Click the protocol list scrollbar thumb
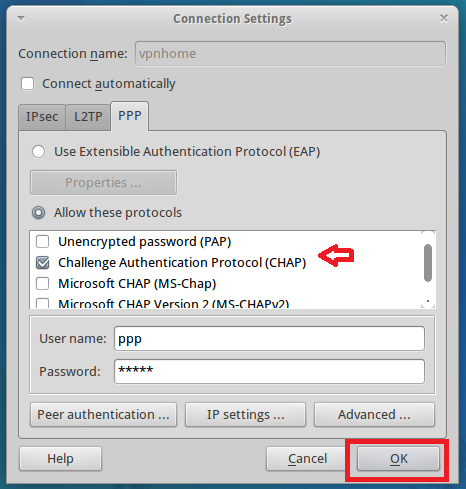Image resolution: width=466 pixels, height=489 pixels. (x=428, y=263)
